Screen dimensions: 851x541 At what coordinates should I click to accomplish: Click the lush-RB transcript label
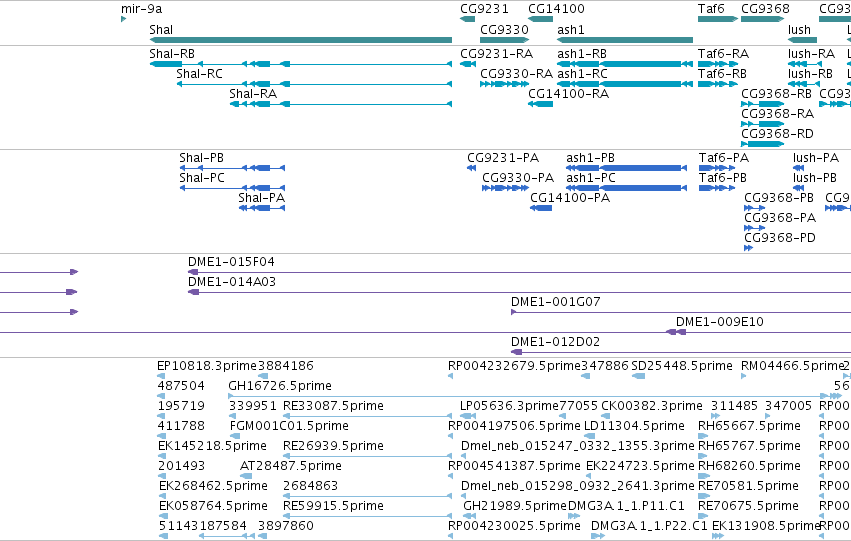810,74
